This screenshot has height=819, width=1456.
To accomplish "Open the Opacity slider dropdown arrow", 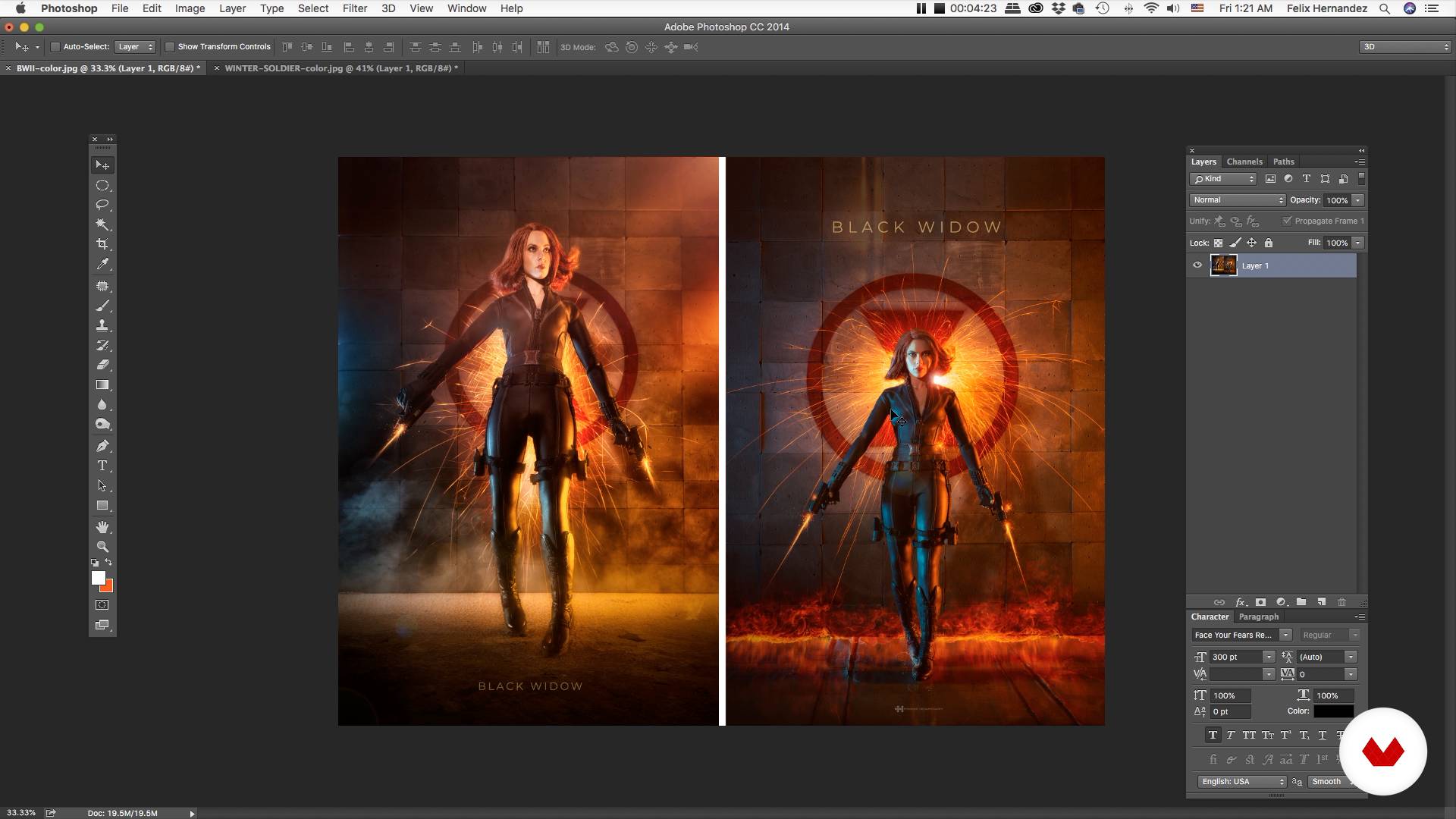I will [x=1357, y=200].
